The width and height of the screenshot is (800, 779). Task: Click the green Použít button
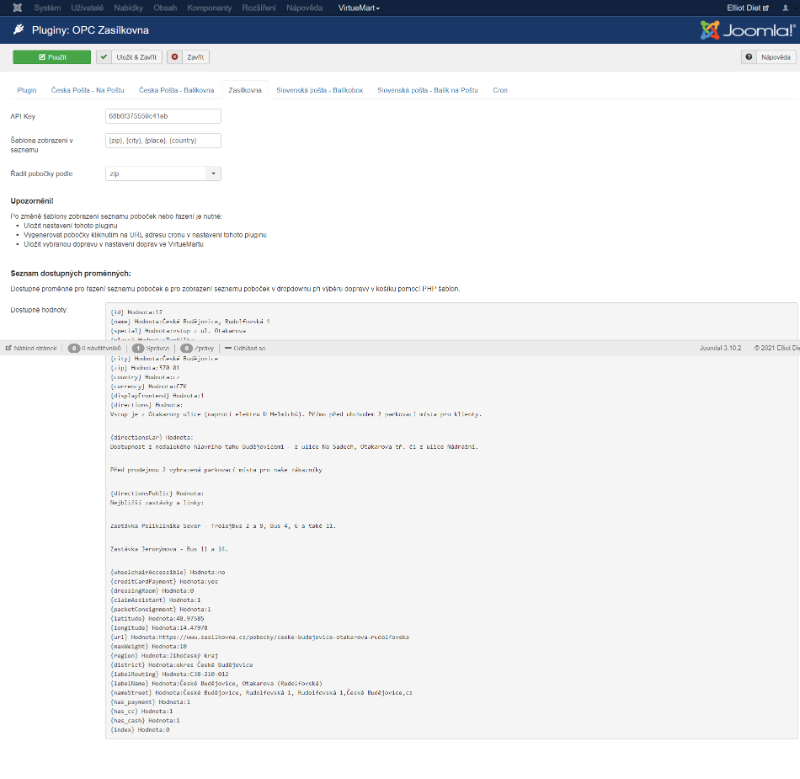(x=52, y=57)
